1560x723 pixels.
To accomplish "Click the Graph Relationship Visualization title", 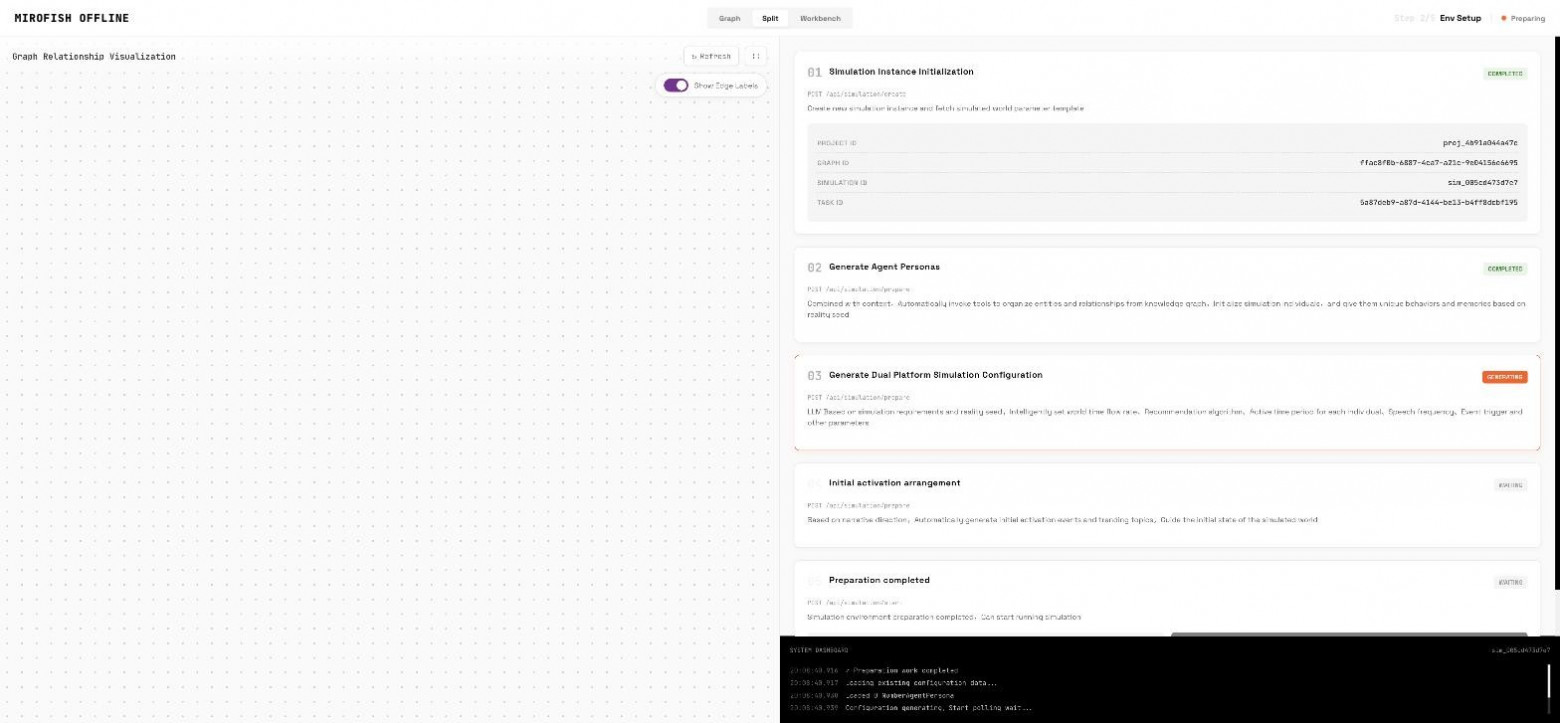I will click(94, 57).
